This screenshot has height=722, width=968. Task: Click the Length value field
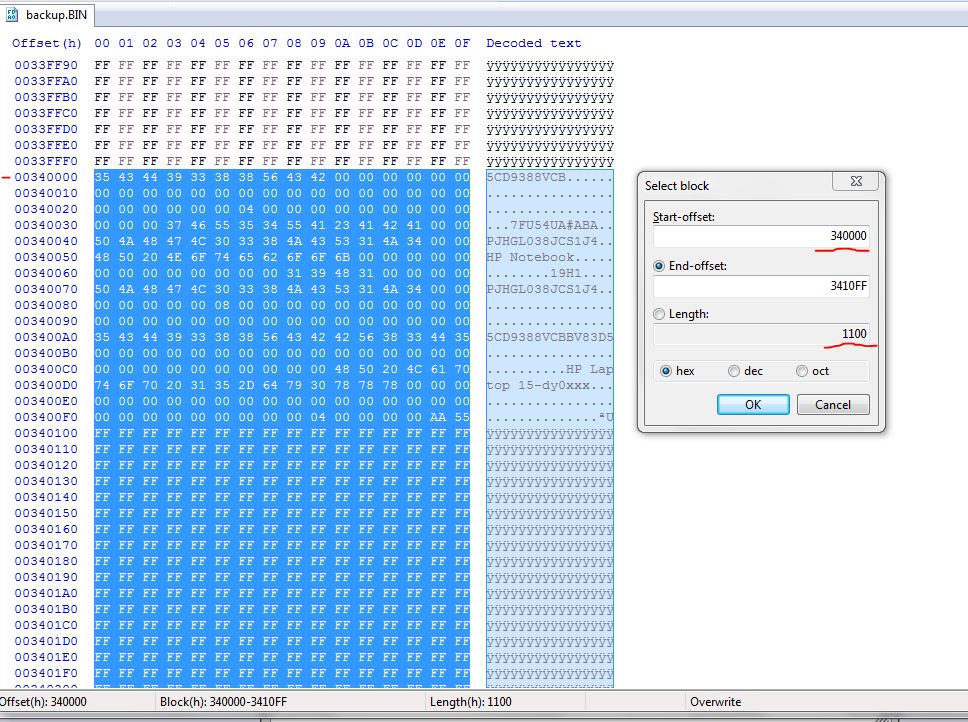pos(761,334)
